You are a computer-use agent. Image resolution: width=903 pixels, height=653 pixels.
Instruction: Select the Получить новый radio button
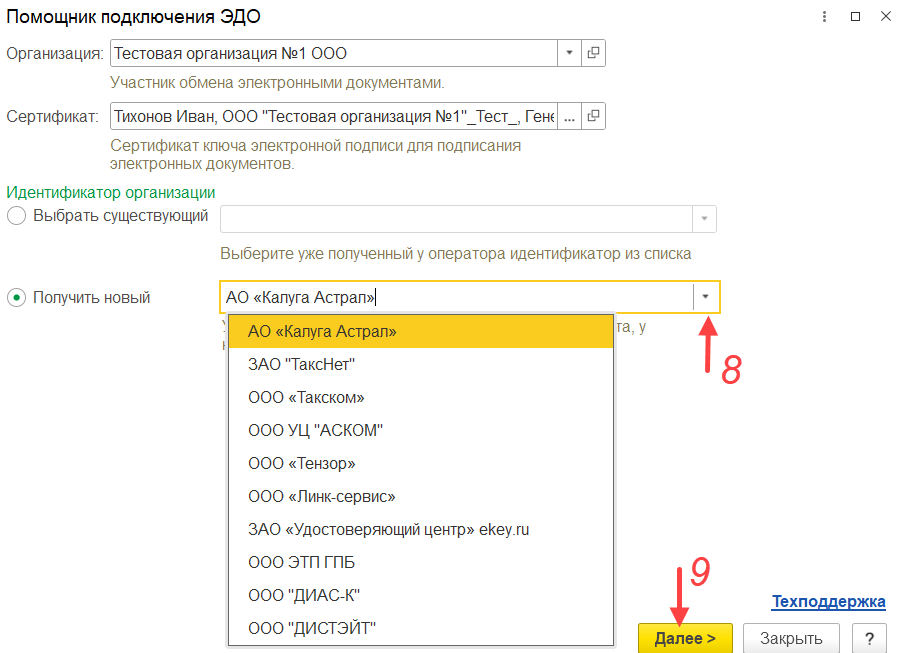[17, 298]
